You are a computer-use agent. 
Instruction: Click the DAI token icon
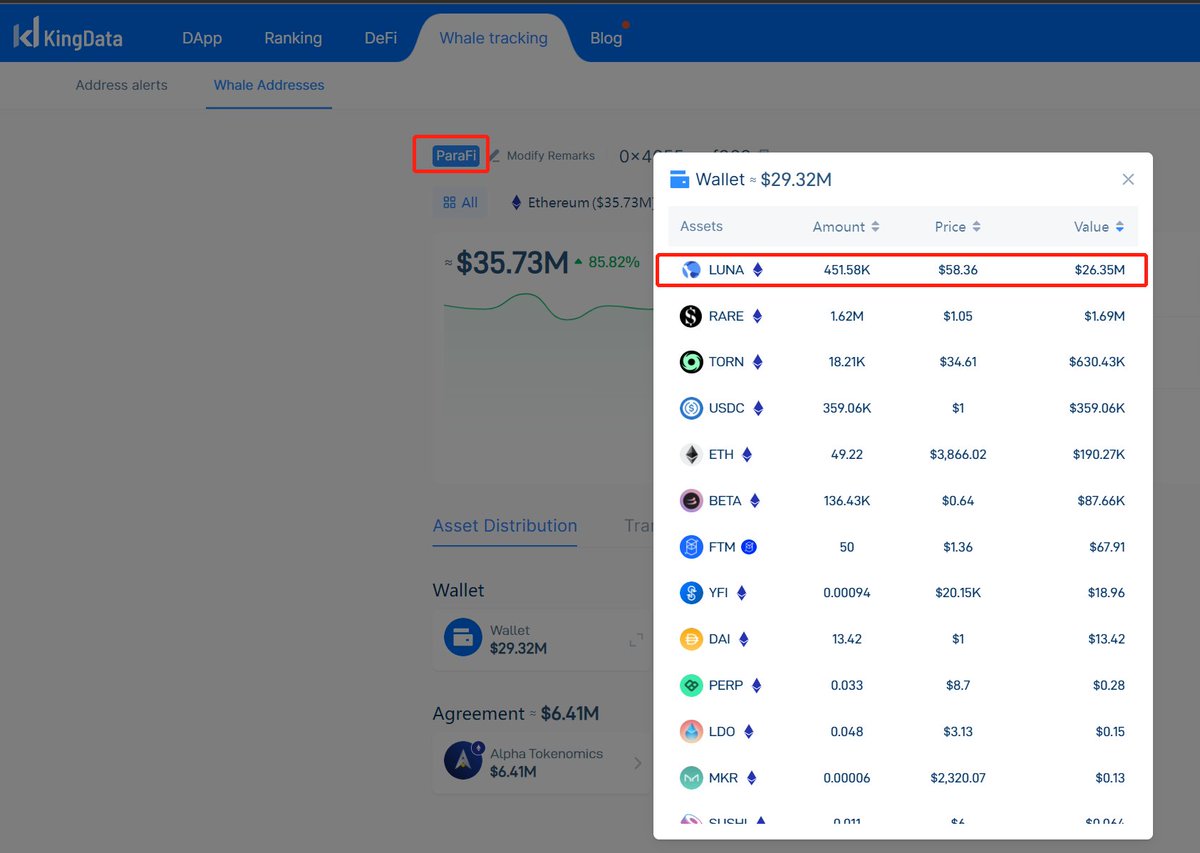coord(691,639)
